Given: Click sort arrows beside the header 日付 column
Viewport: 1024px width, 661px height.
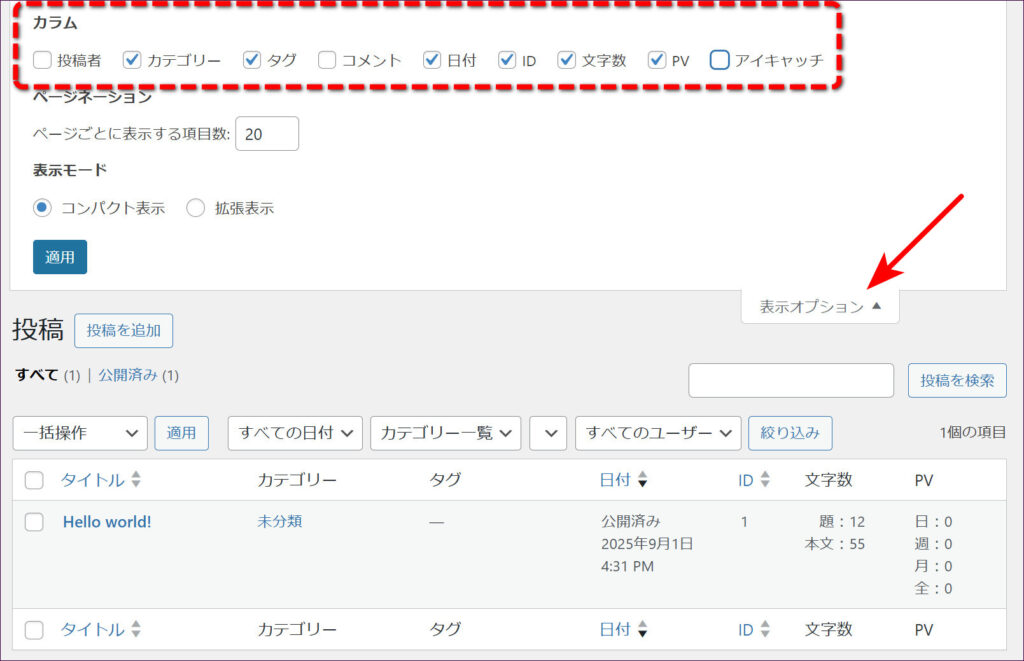Looking at the screenshot, I should click(642, 480).
